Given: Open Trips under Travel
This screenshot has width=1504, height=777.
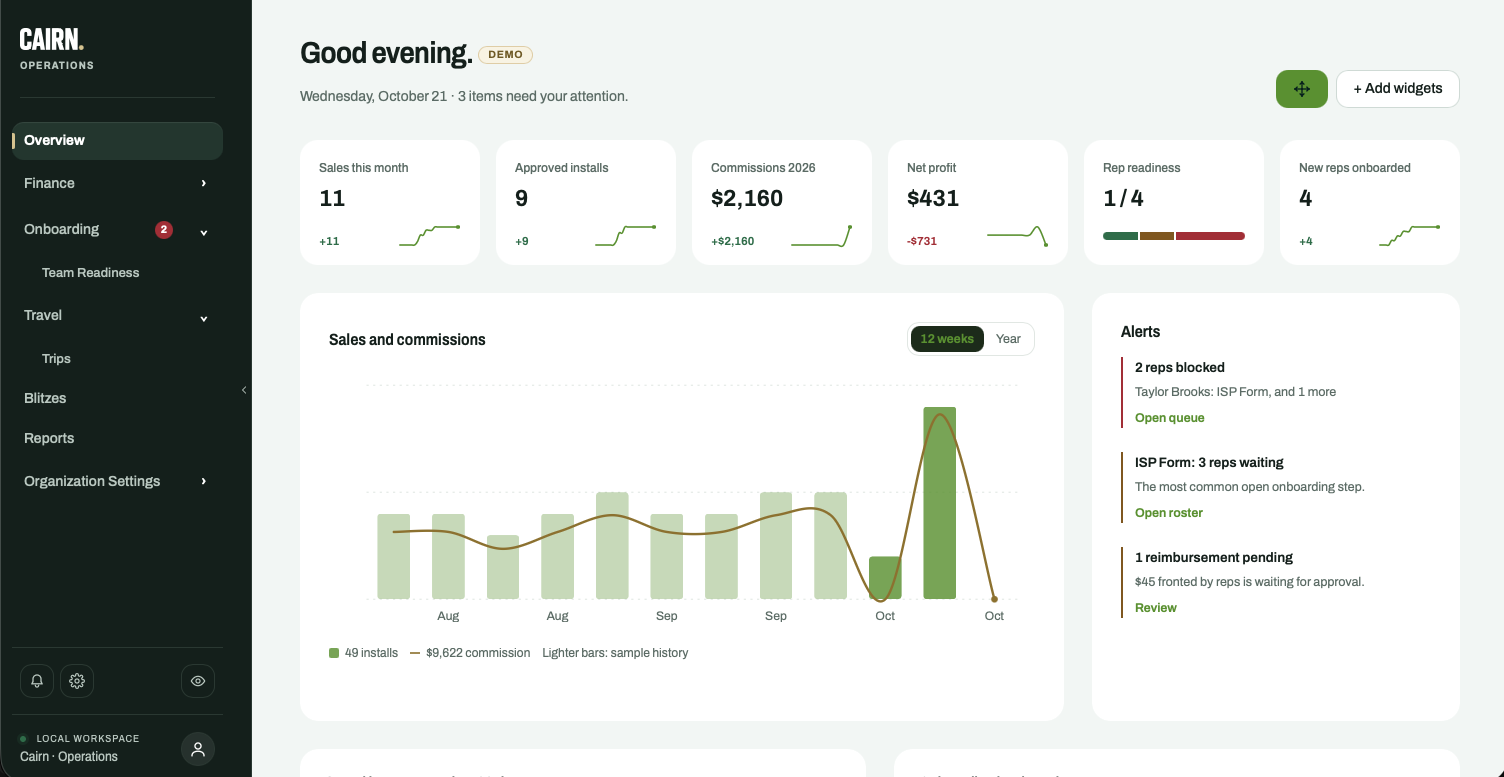Looking at the screenshot, I should [x=56, y=359].
